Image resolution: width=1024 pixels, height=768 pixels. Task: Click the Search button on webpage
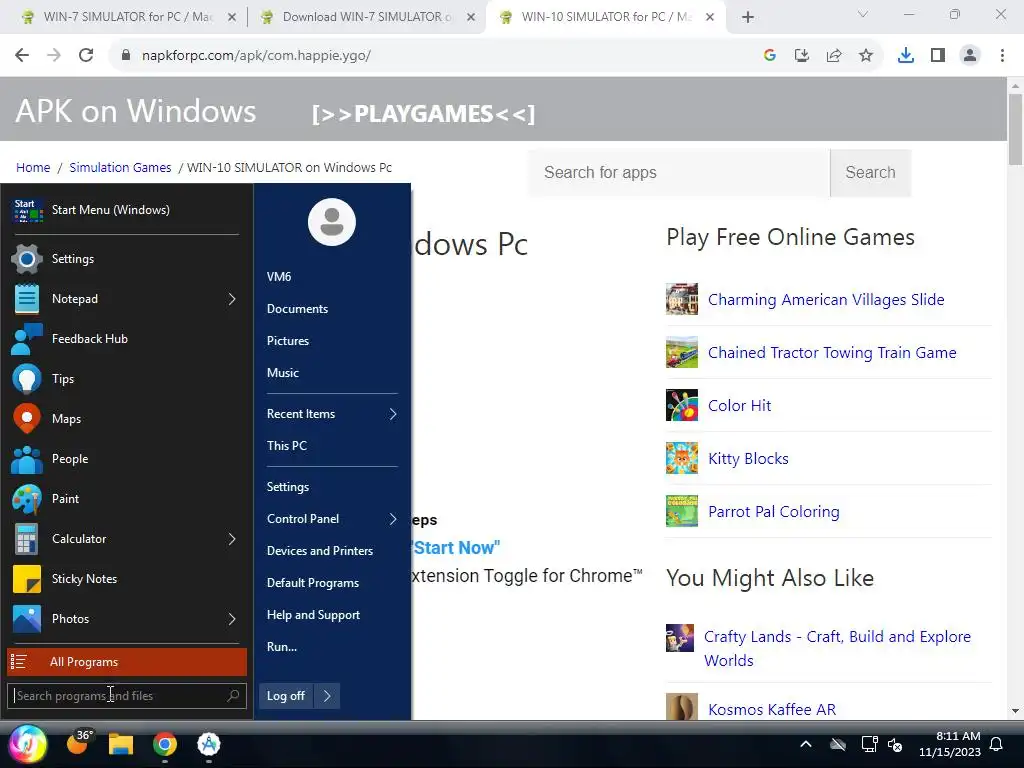click(871, 172)
